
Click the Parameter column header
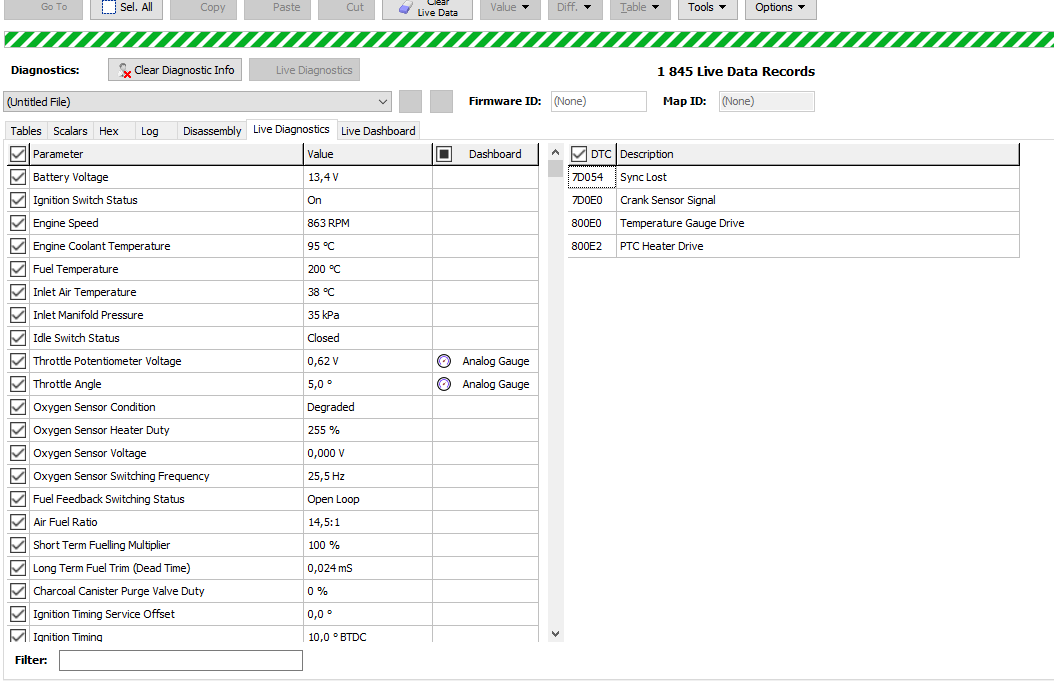pos(166,154)
